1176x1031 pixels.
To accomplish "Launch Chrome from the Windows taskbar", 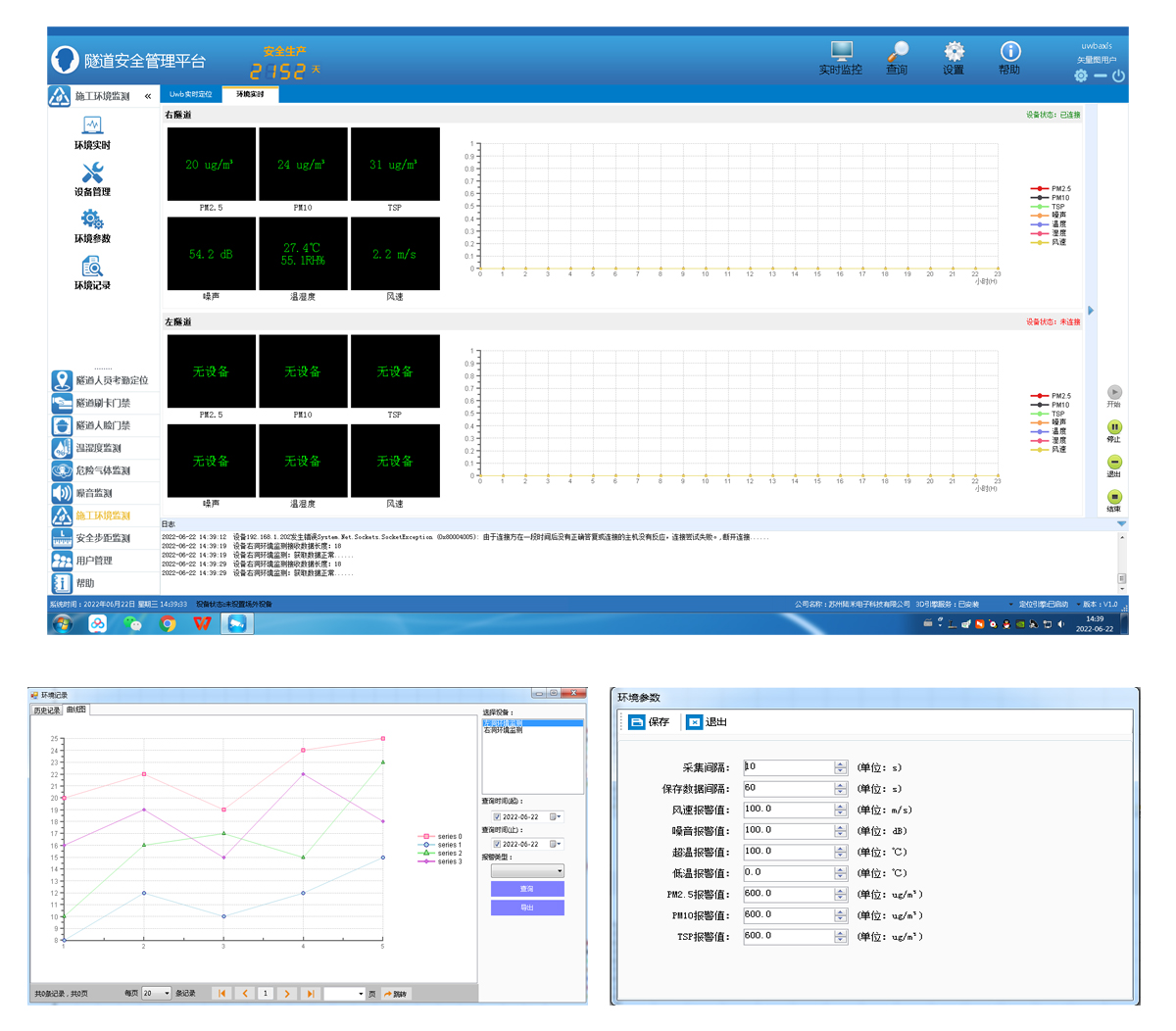I will (x=168, y=623).
